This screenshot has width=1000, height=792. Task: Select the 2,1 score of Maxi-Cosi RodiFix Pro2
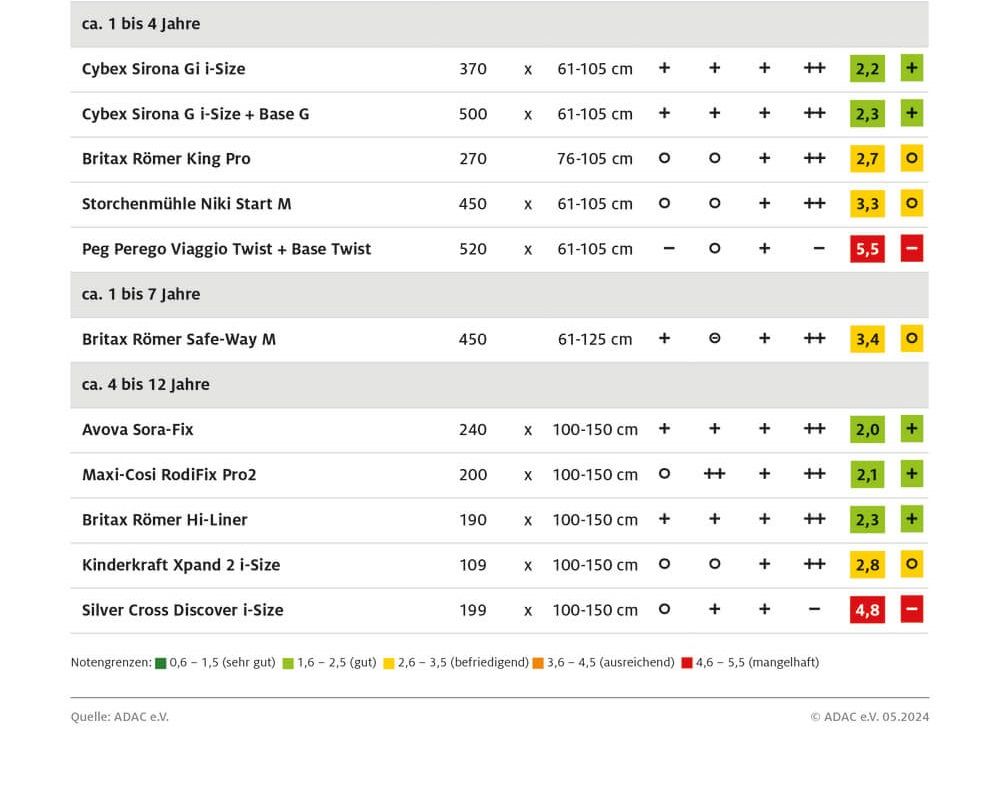[x=867, y=474]
